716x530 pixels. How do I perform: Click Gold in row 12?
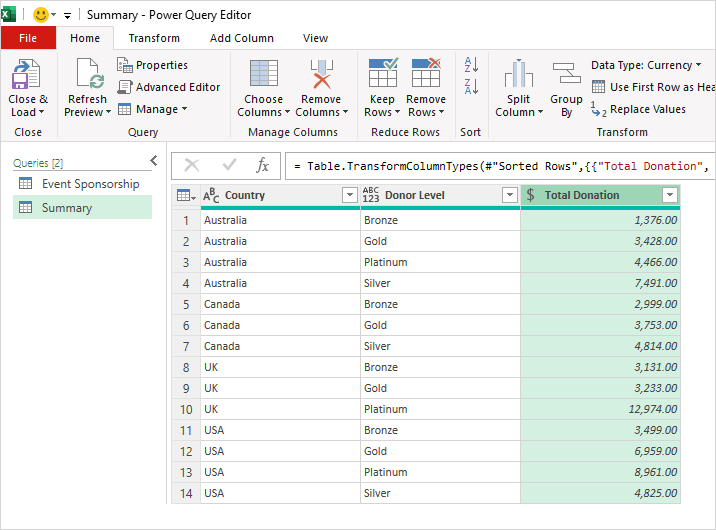click(375, 451)
